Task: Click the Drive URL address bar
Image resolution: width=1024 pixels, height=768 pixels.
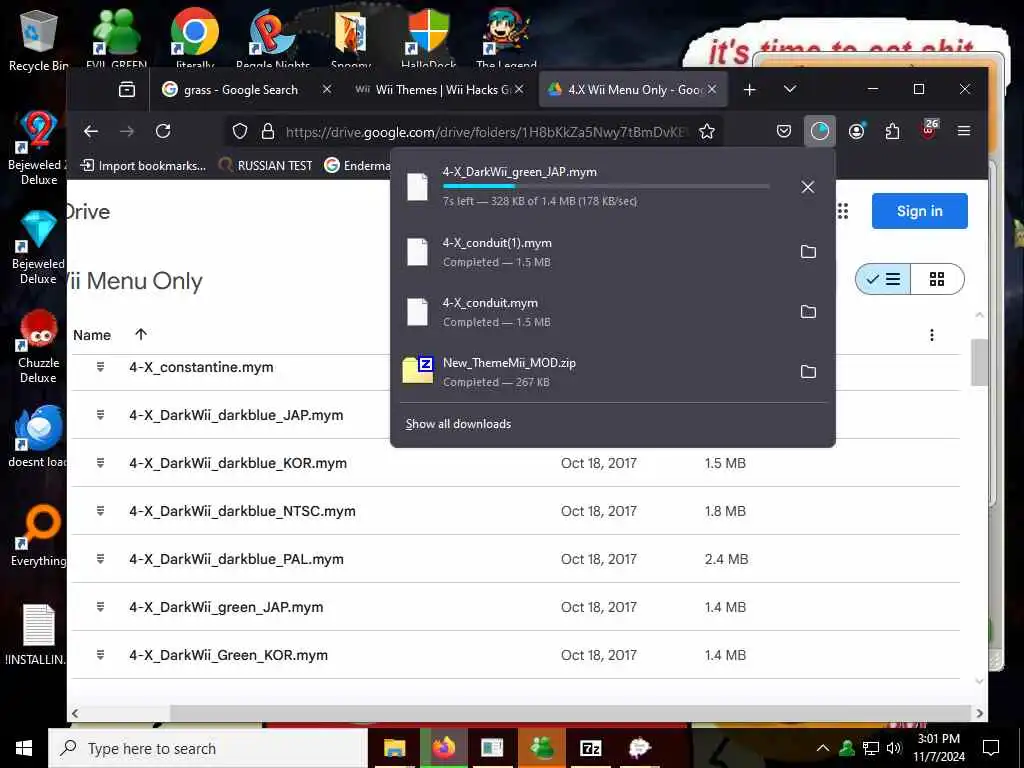Action: click(x=485, y=132)
